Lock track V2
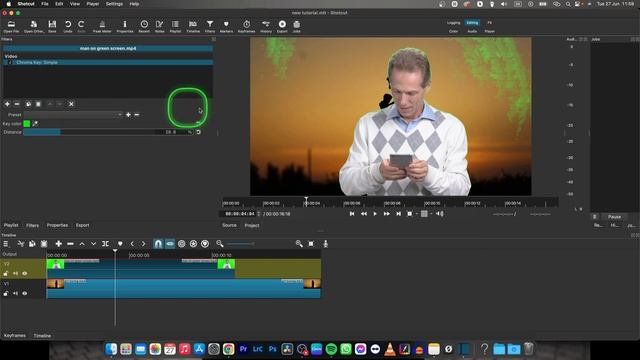 pyautogui.click(x=6, y=273)
